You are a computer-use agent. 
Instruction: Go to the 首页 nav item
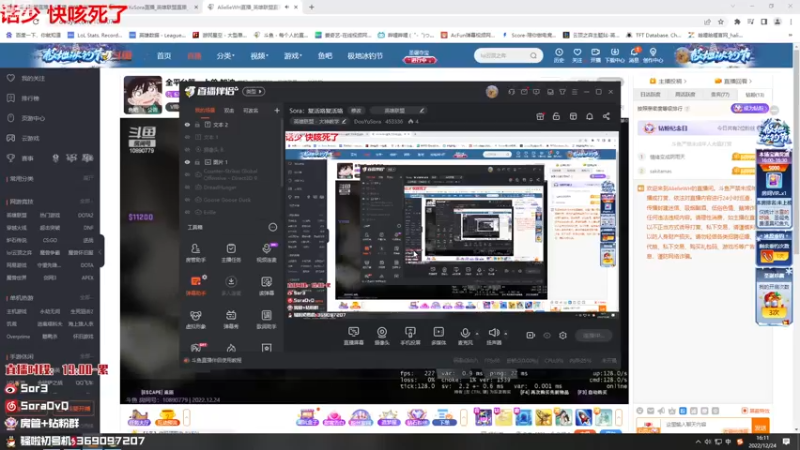[164, 56]
